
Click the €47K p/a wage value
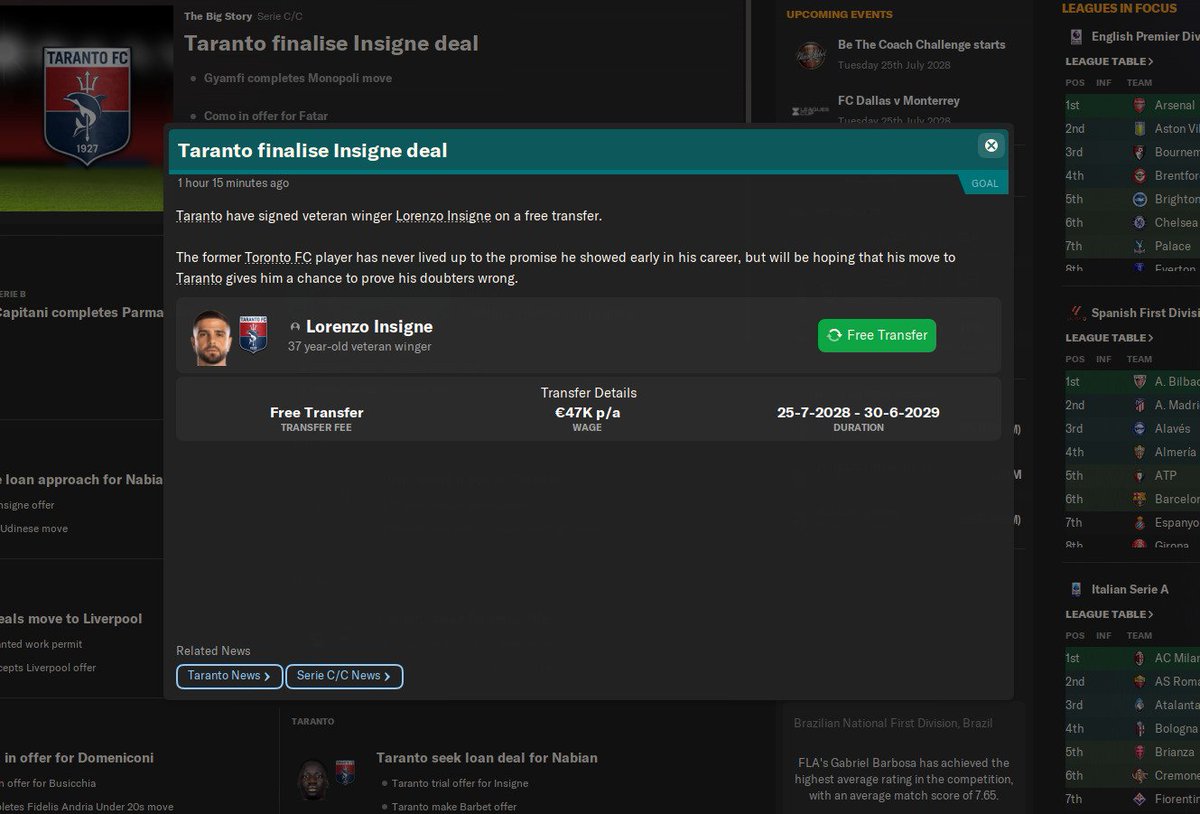588,412
